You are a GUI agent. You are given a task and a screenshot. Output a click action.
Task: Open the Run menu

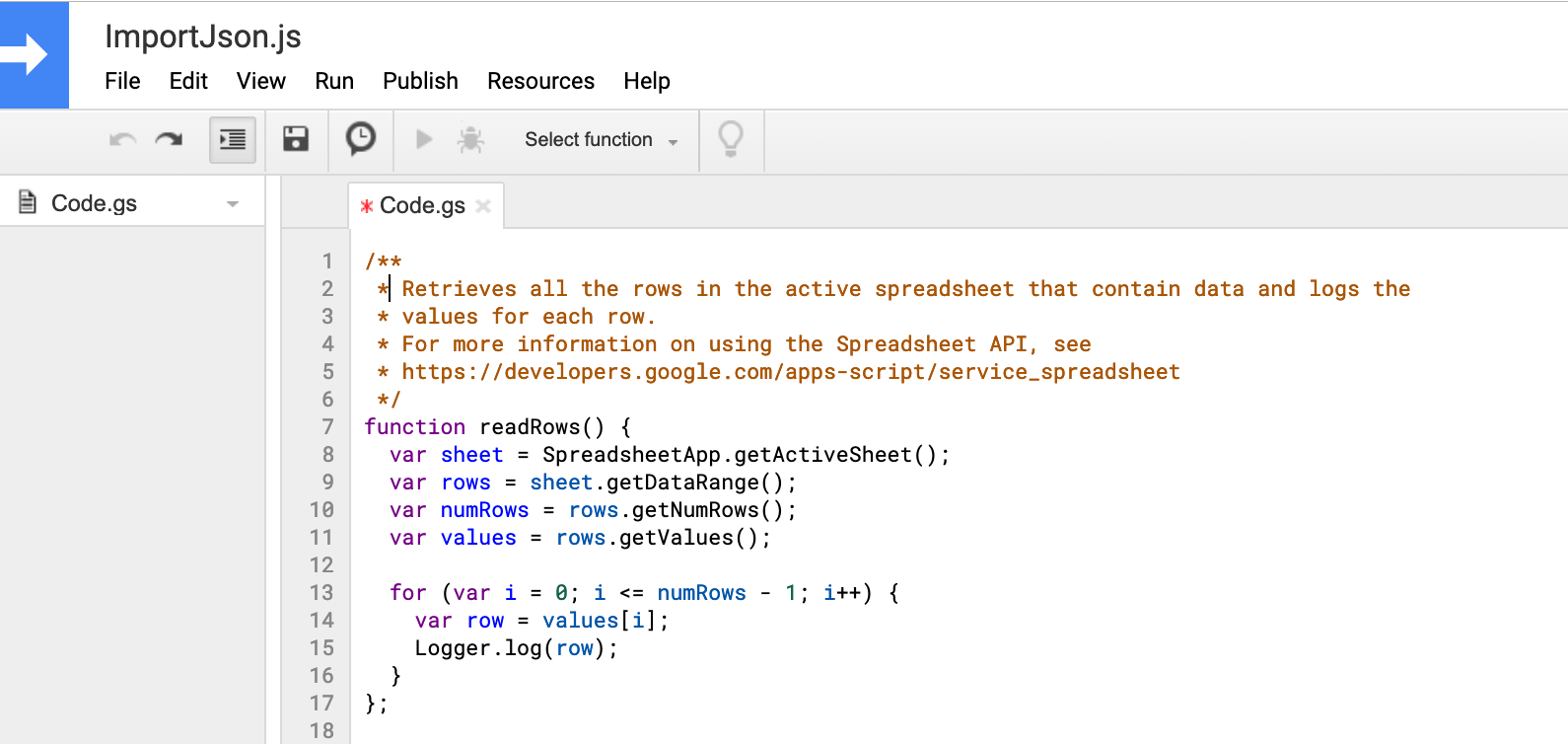(334, 81)
